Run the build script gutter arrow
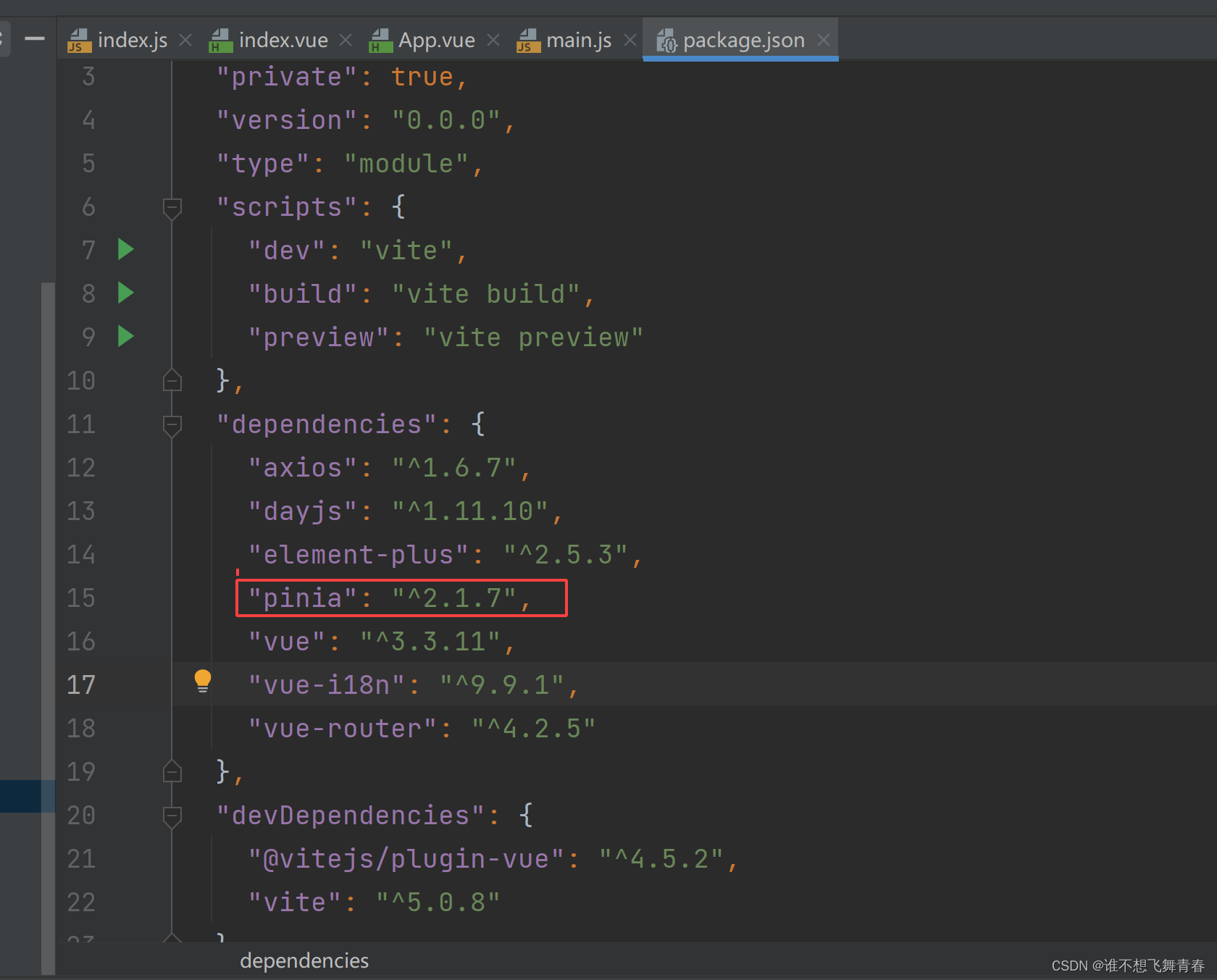The width and height of the screenshot is (1217, 980). [x=126, y=293]
